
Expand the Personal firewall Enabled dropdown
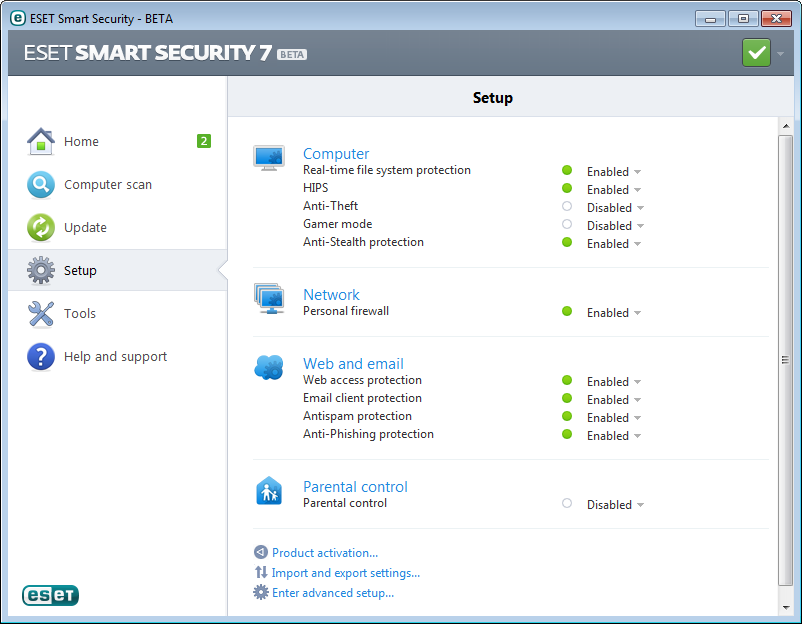pos(613,313)
